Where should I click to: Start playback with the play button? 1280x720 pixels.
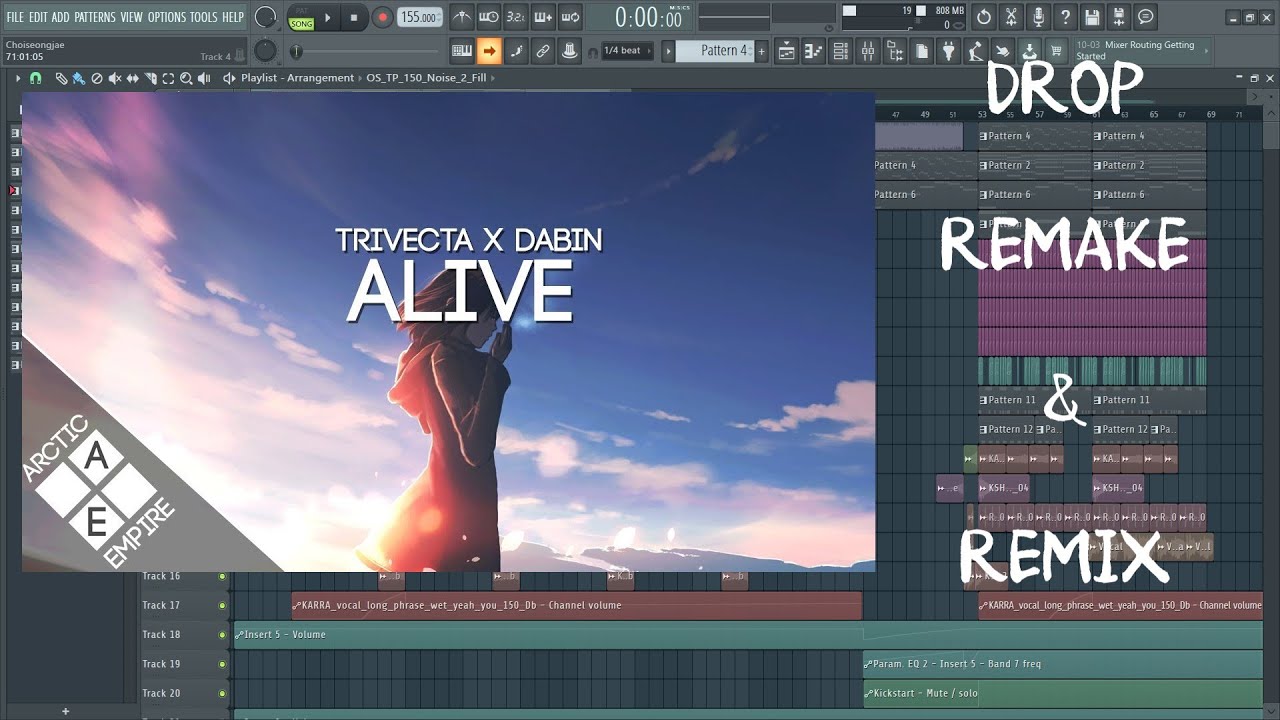coord(328,17)
